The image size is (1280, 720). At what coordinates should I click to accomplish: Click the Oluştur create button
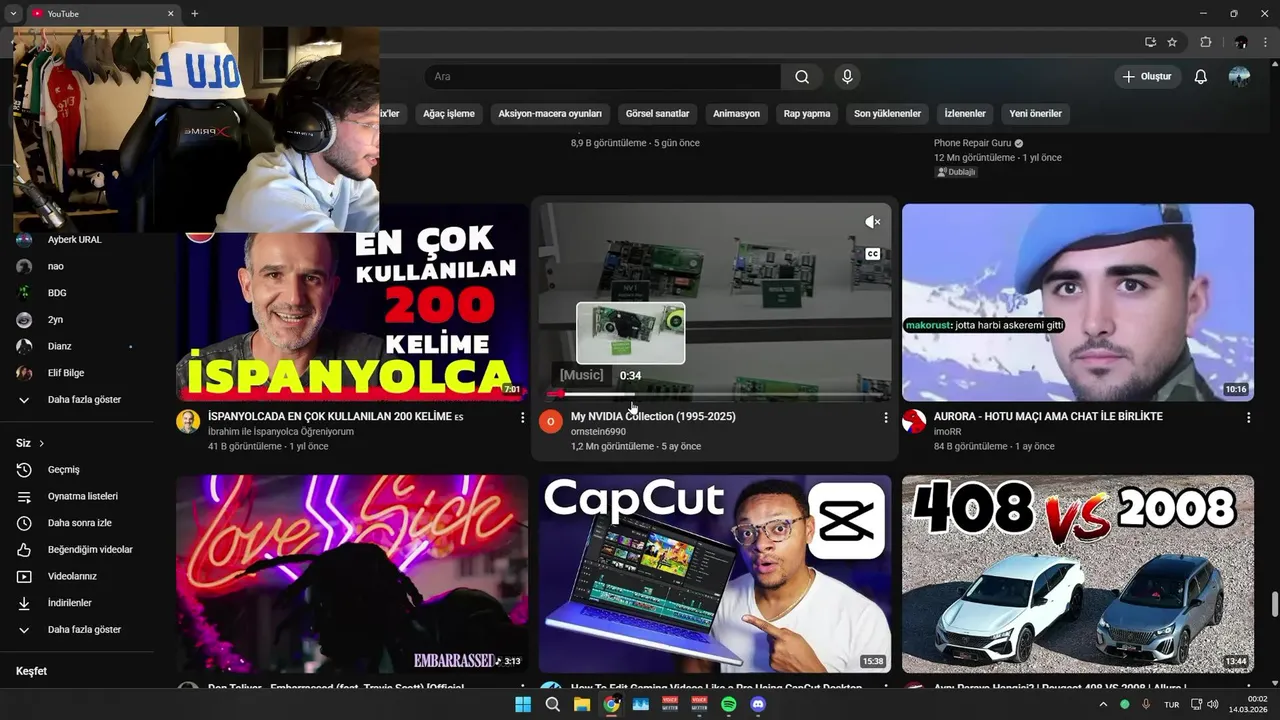pos(1148,77)
